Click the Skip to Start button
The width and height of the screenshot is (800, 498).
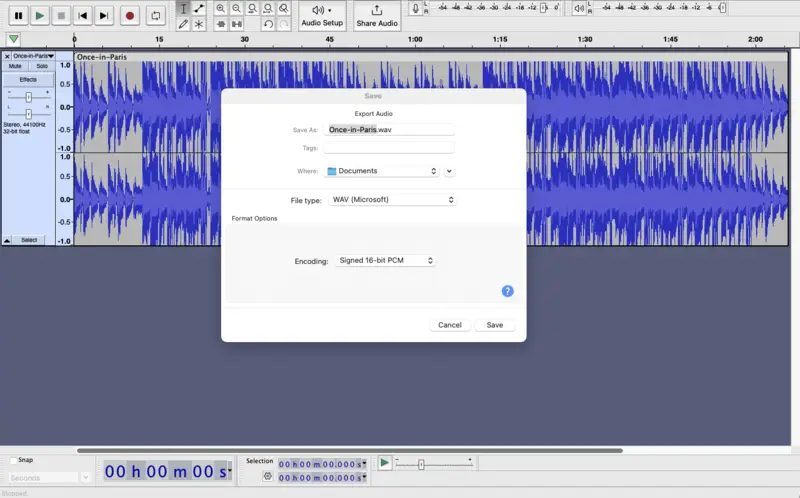(83, 16)
